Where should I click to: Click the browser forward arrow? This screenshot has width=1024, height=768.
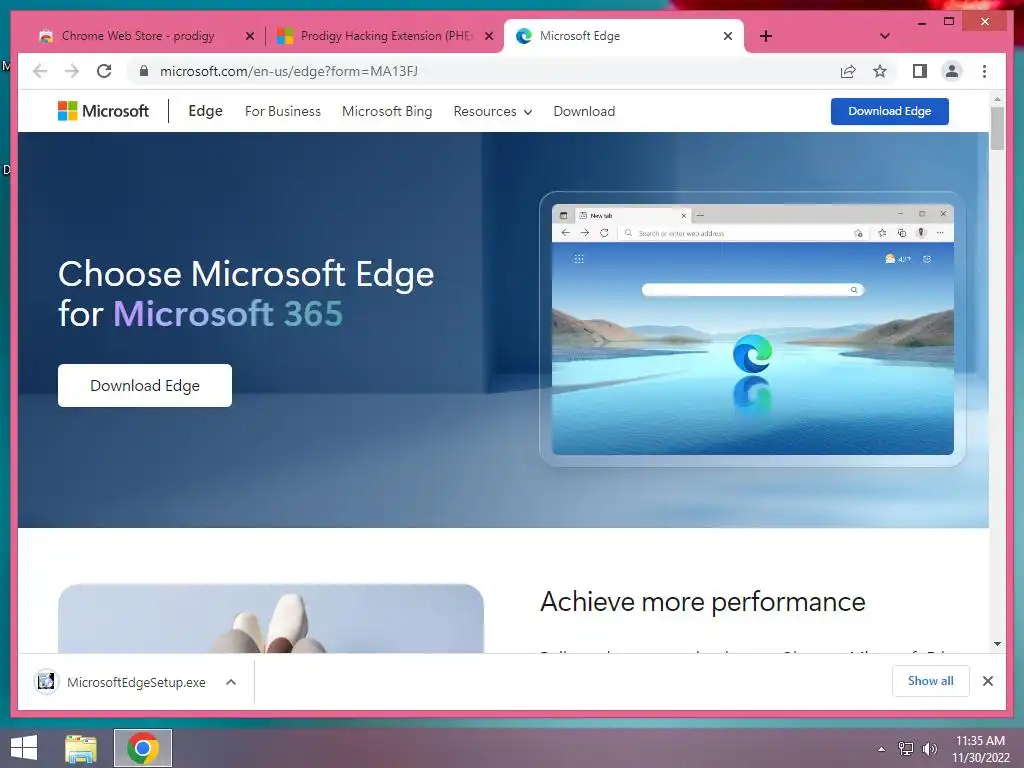coord(72,71)
